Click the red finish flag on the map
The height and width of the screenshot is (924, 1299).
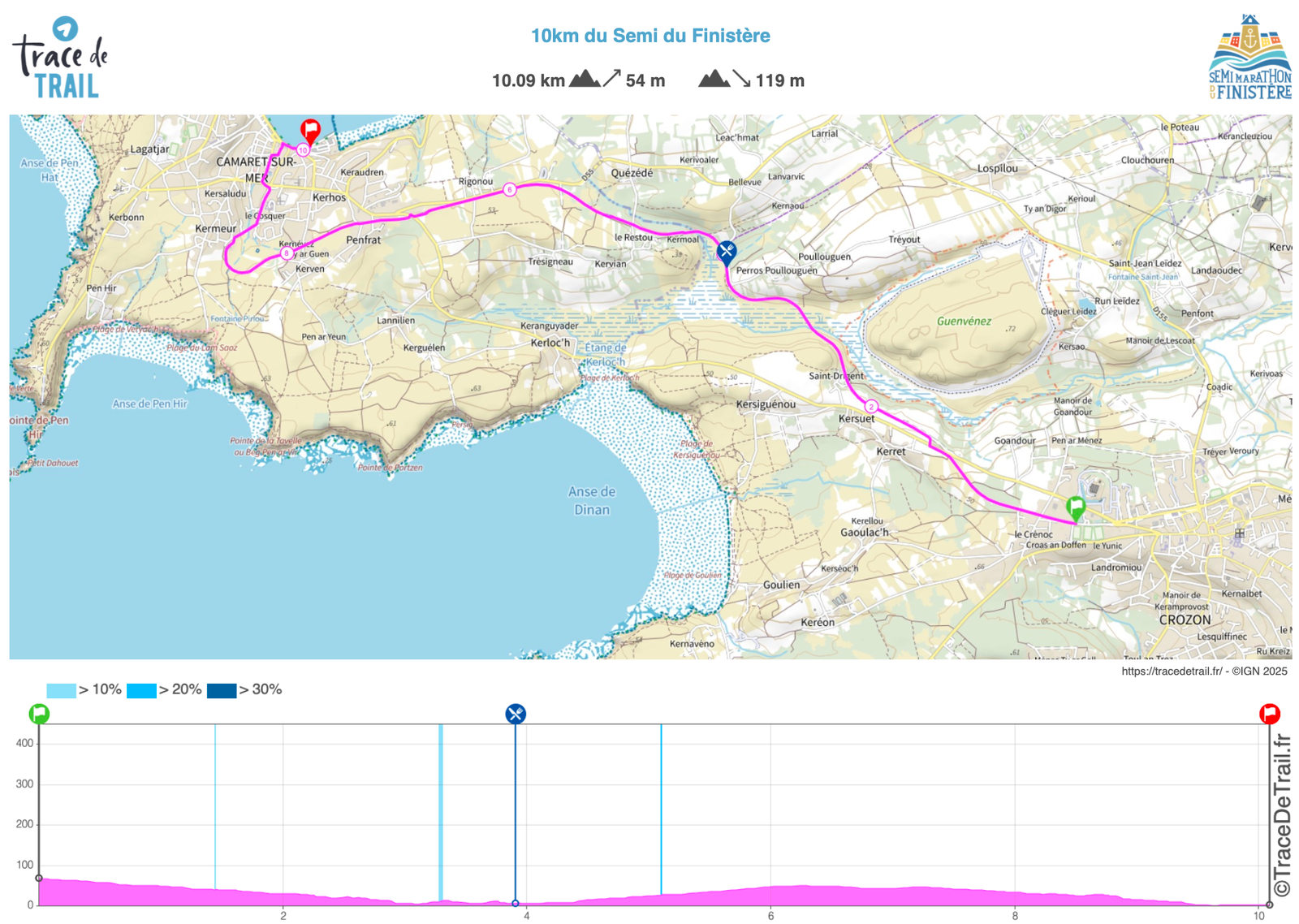[310, 130]
